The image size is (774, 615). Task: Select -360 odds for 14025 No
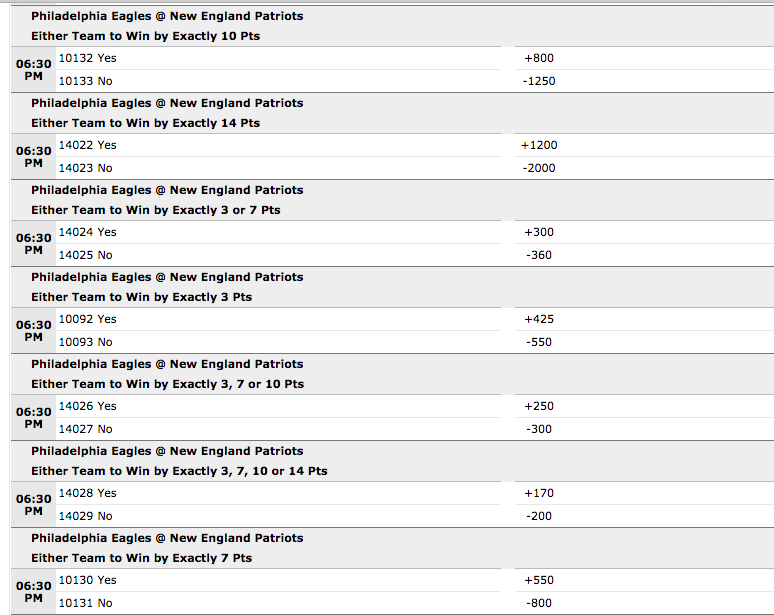539,255
